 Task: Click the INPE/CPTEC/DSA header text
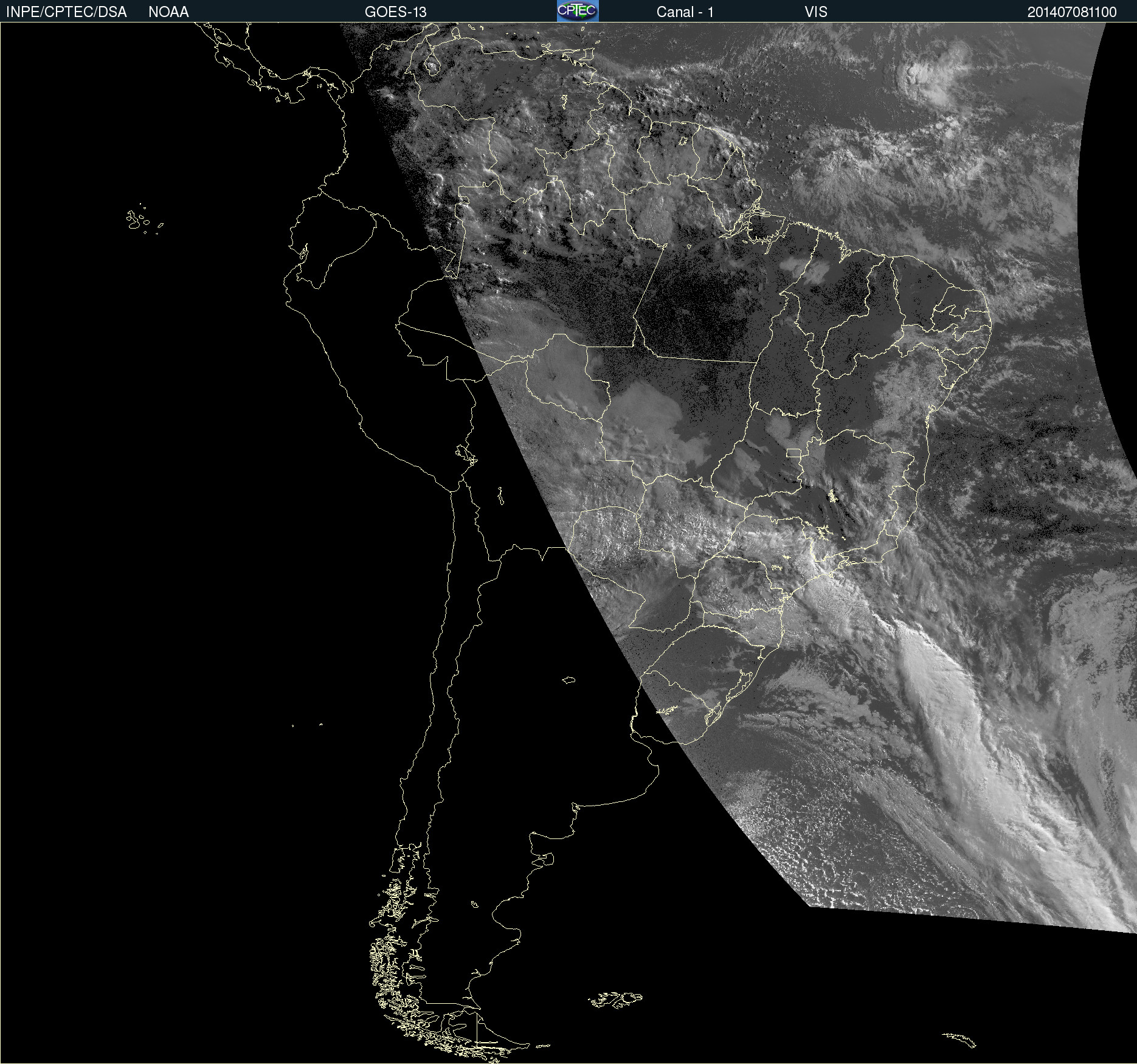pyautogui.click(x=66, y=12)
